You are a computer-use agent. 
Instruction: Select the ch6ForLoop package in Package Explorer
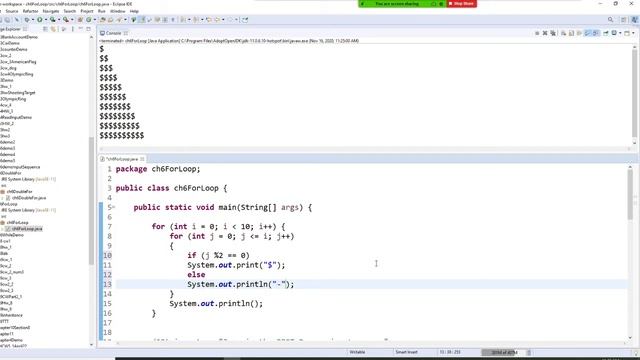click(17, 223)
